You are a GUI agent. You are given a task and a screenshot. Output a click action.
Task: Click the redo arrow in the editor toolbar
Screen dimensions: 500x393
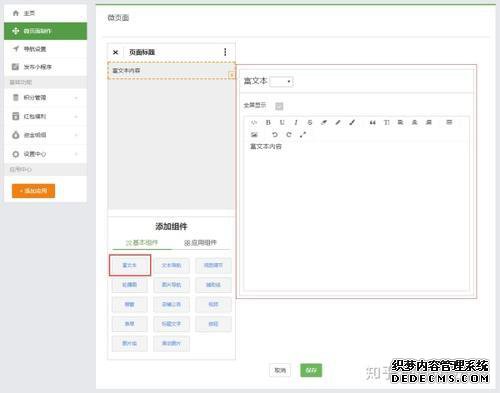(x=289, y=135)
